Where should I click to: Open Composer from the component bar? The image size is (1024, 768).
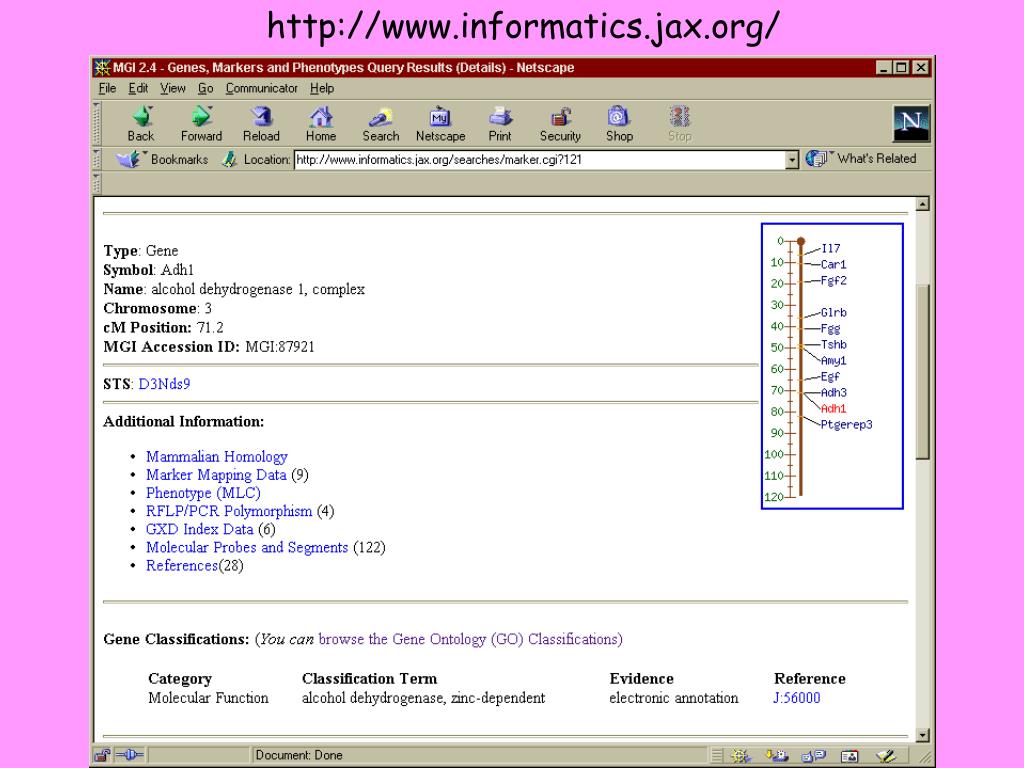pos(886,756)
